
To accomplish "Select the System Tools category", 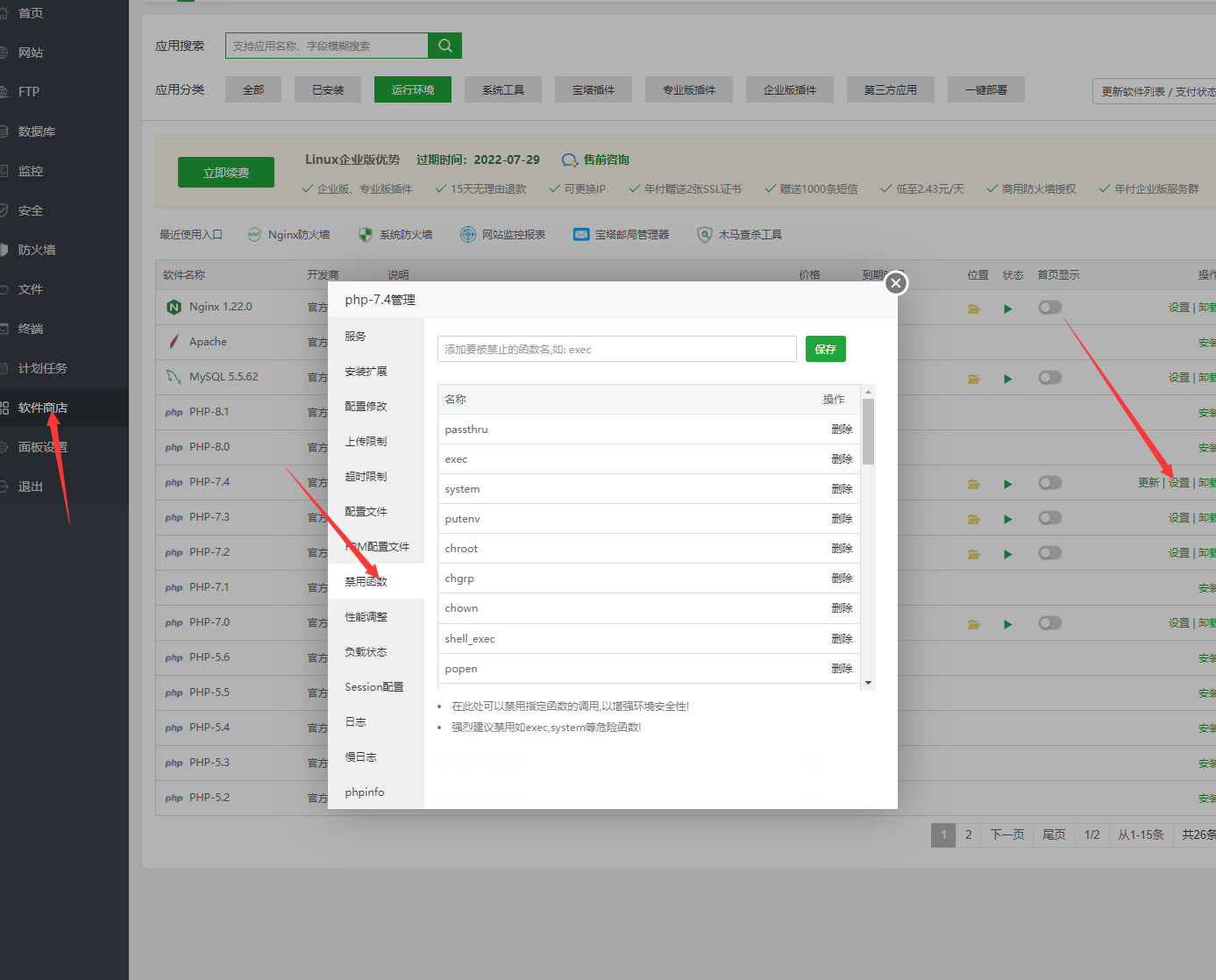I will [x=503, y=89].
